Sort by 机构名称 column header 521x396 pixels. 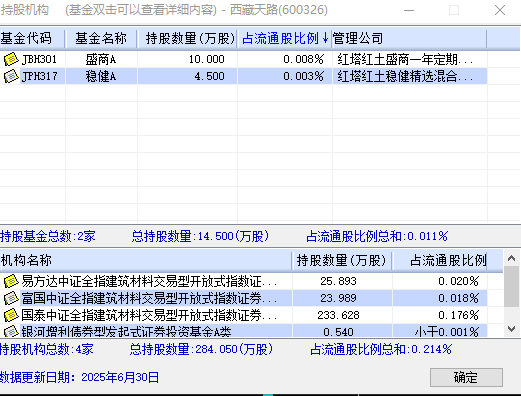tap(146, 260)
